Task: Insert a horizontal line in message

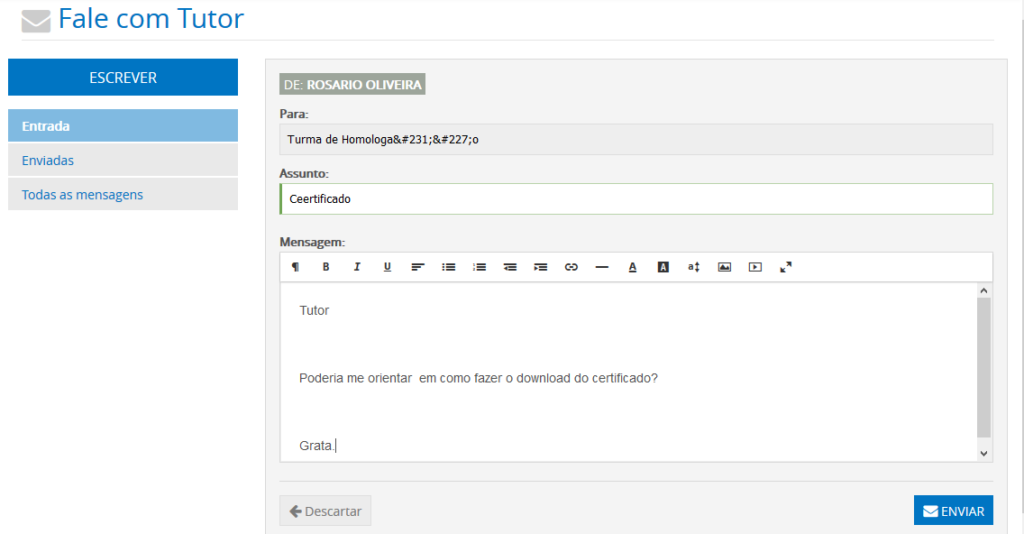Action: (602, 267)
